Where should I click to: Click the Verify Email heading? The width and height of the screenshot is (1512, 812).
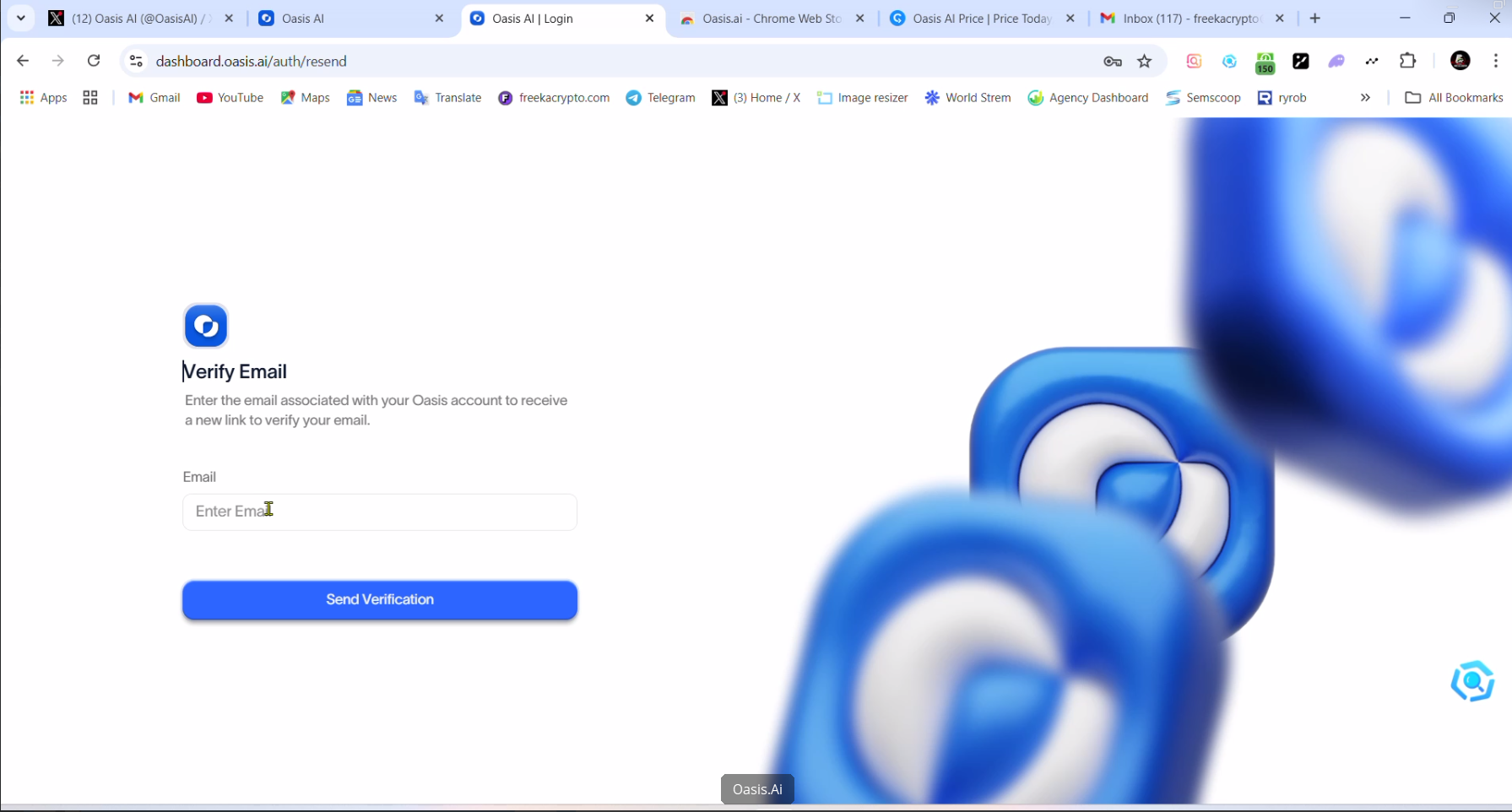click(x=236, y=371)
